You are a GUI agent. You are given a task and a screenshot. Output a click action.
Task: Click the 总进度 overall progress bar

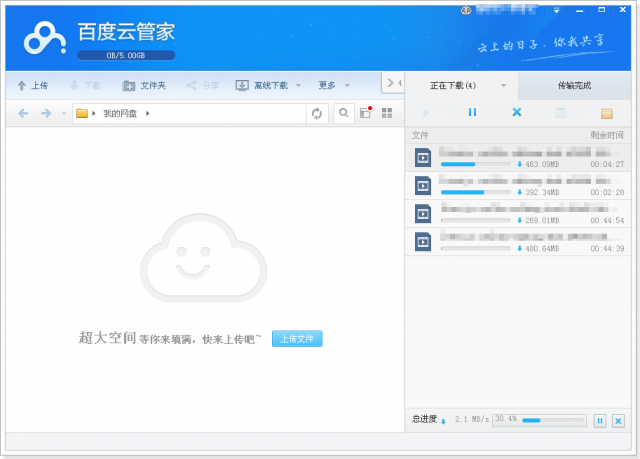point(539,420)
